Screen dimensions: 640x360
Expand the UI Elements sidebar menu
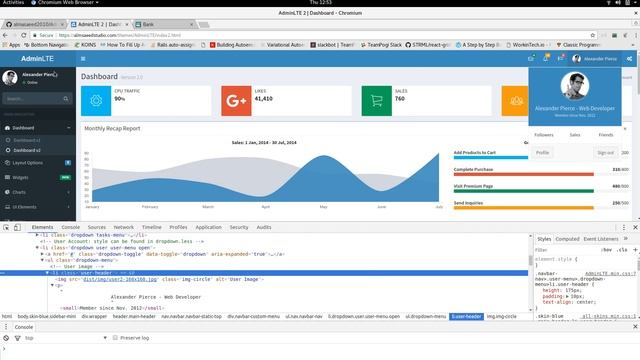pos(38,207)
